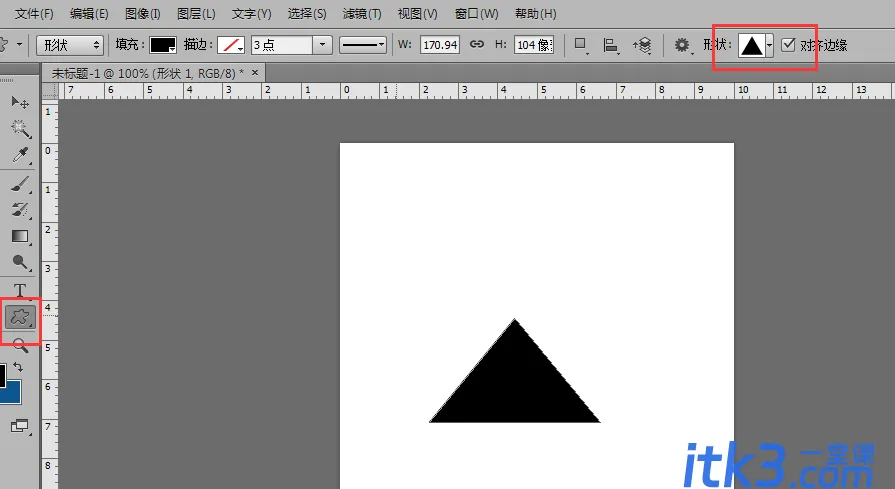Open stroke line type dropdown
This screenshot has height=489, width=895.
coord(362,45)
